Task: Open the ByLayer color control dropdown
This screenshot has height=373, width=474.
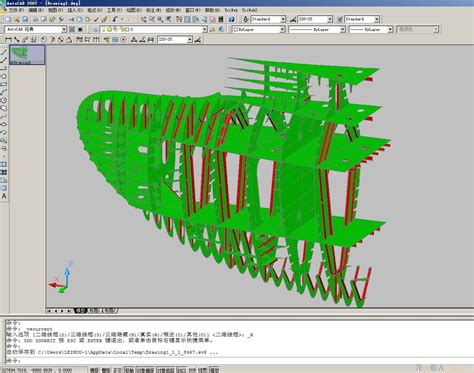Action: tap(259, 29)
